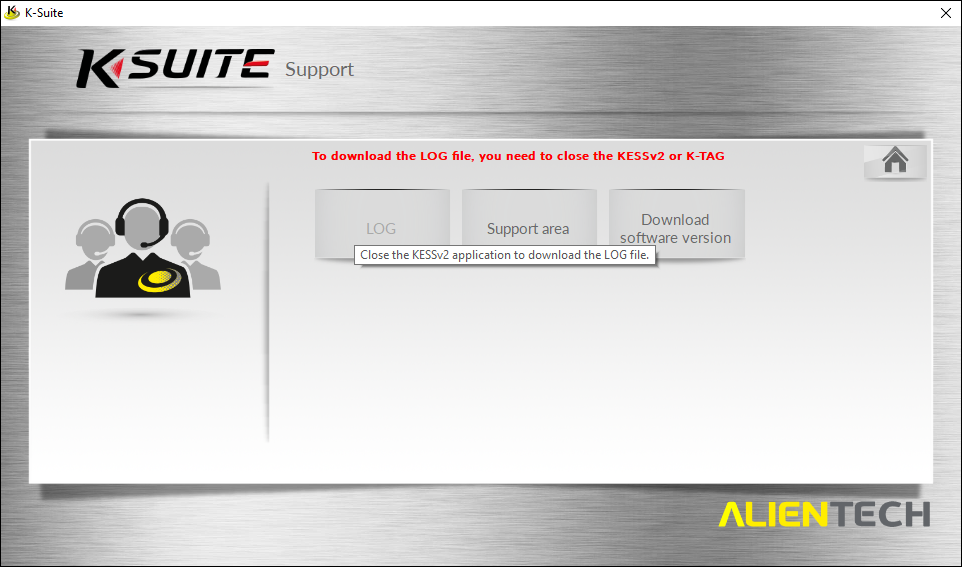Click the K-Suite logo in header
Viewport: 962px width, 567px height.
coord(175,68)
